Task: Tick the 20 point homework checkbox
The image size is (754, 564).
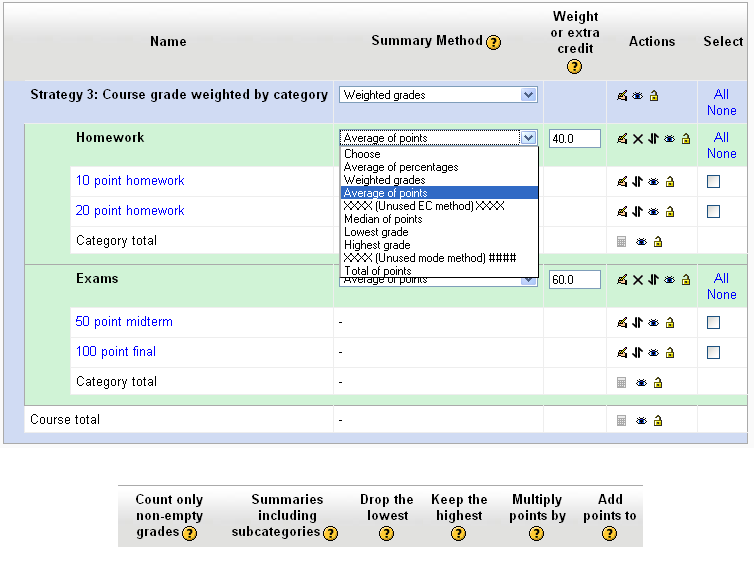Action: click(x=714, y=212)
